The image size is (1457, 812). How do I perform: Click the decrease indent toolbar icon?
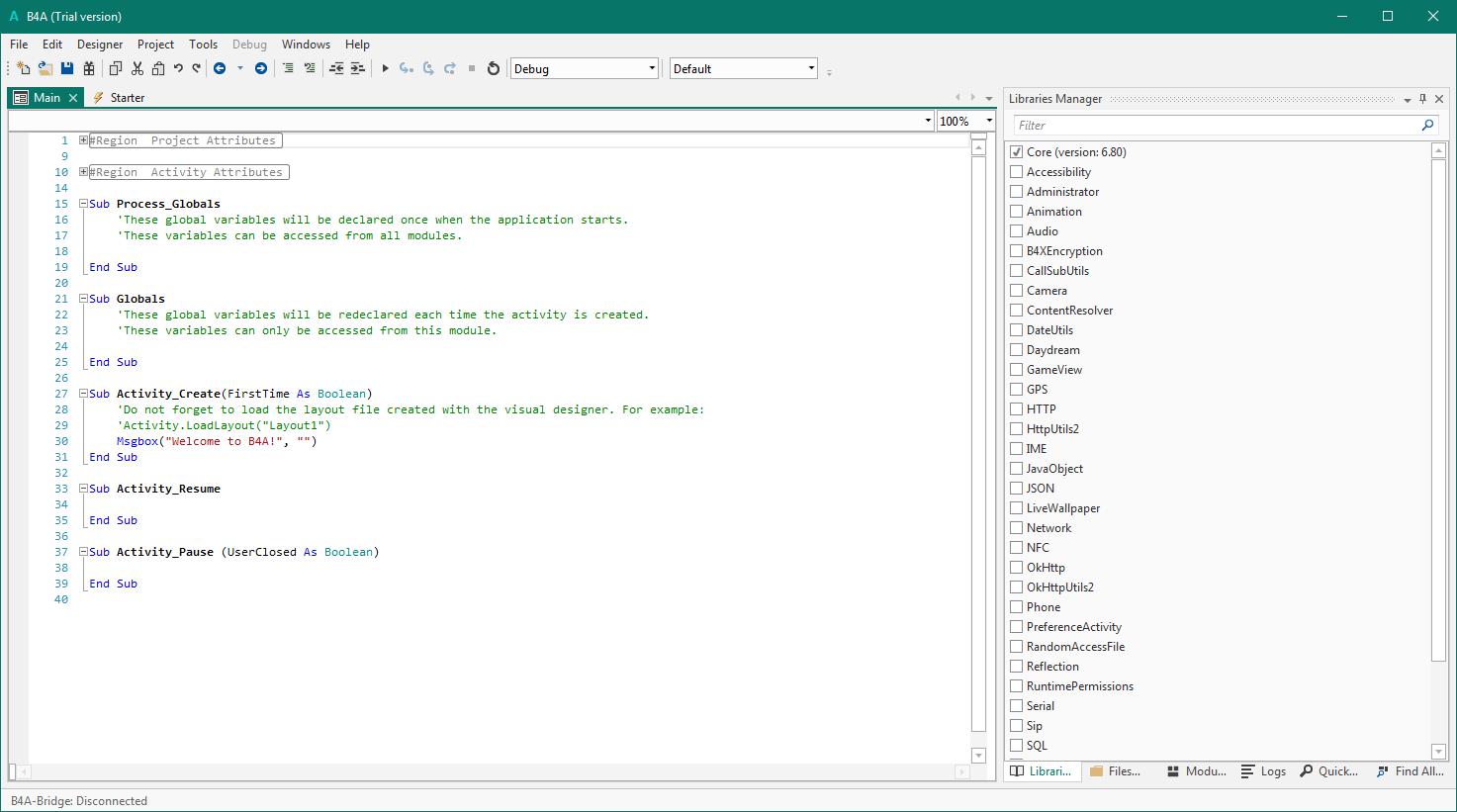[x=336, y=68]
